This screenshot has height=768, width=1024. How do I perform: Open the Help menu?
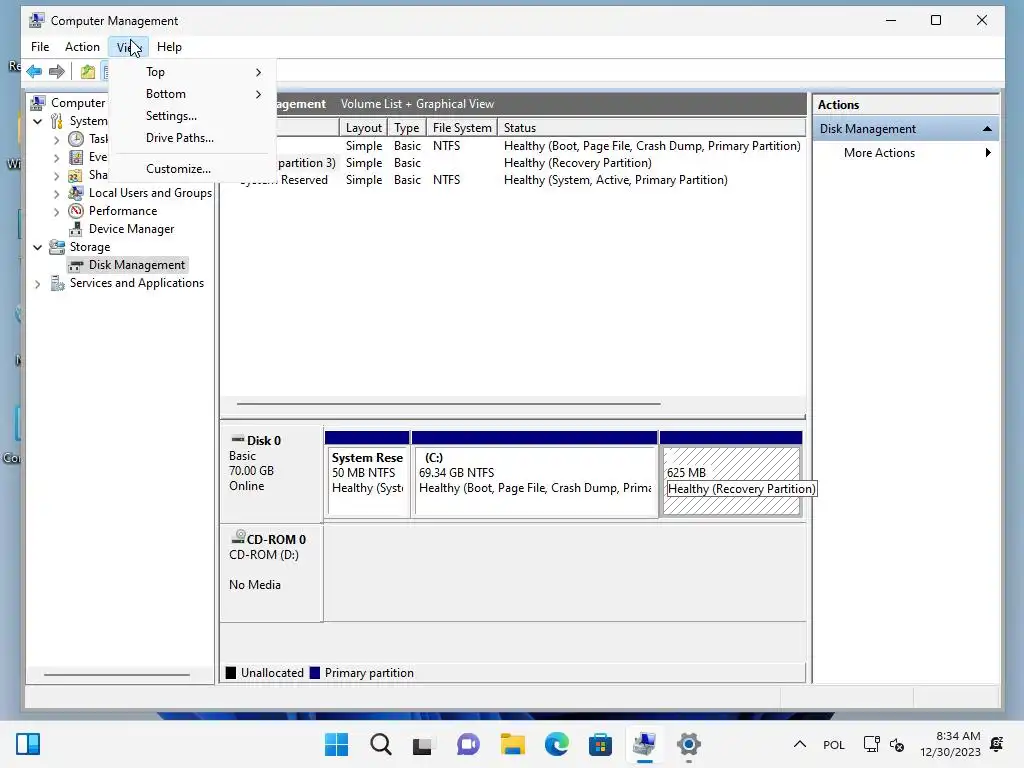pyautogui.click(x=169, y=46)
